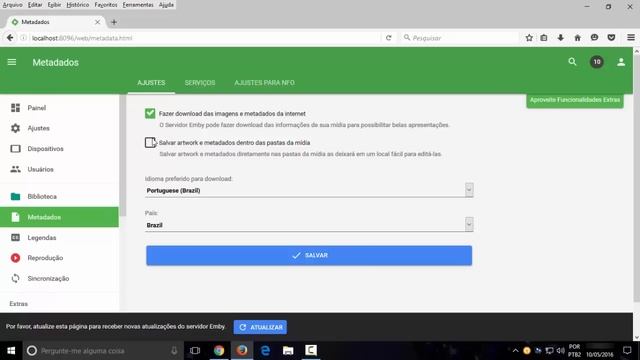640x360 pixels.
Task: Click the Salvar button
Action: tap(309, 256)
